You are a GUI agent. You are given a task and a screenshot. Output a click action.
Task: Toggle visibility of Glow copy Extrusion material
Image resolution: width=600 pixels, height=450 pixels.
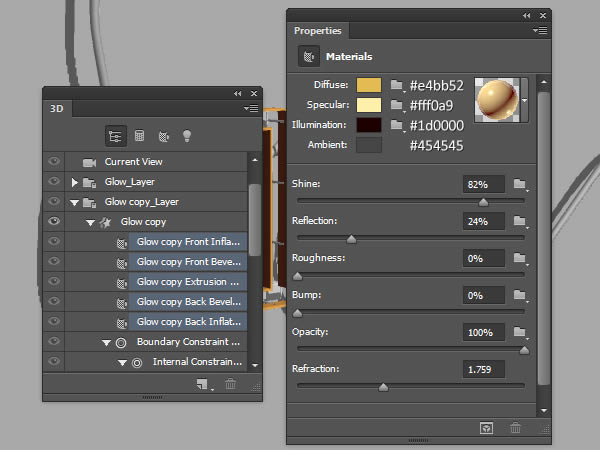click(x=54, y=281)
